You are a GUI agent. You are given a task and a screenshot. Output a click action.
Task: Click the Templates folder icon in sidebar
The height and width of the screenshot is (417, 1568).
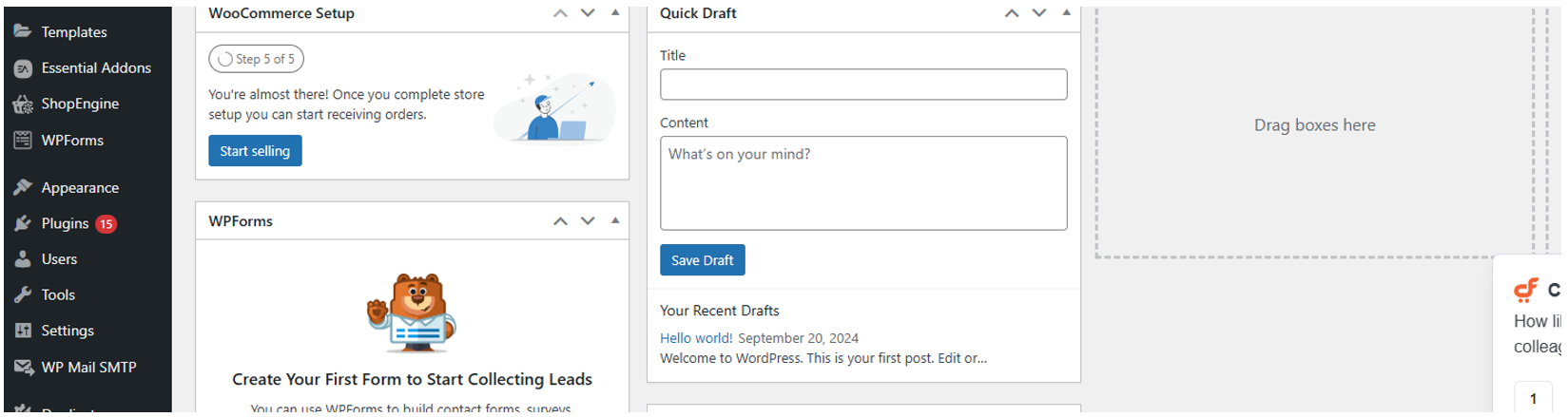(23, 31)
